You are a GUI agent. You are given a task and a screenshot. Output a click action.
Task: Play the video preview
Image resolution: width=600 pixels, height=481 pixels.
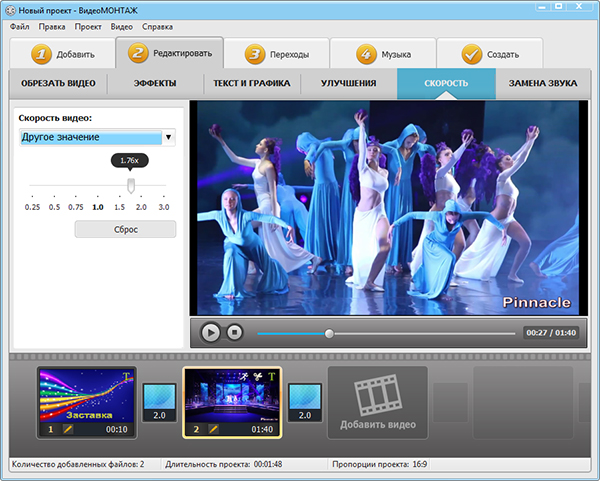(210, 332)
